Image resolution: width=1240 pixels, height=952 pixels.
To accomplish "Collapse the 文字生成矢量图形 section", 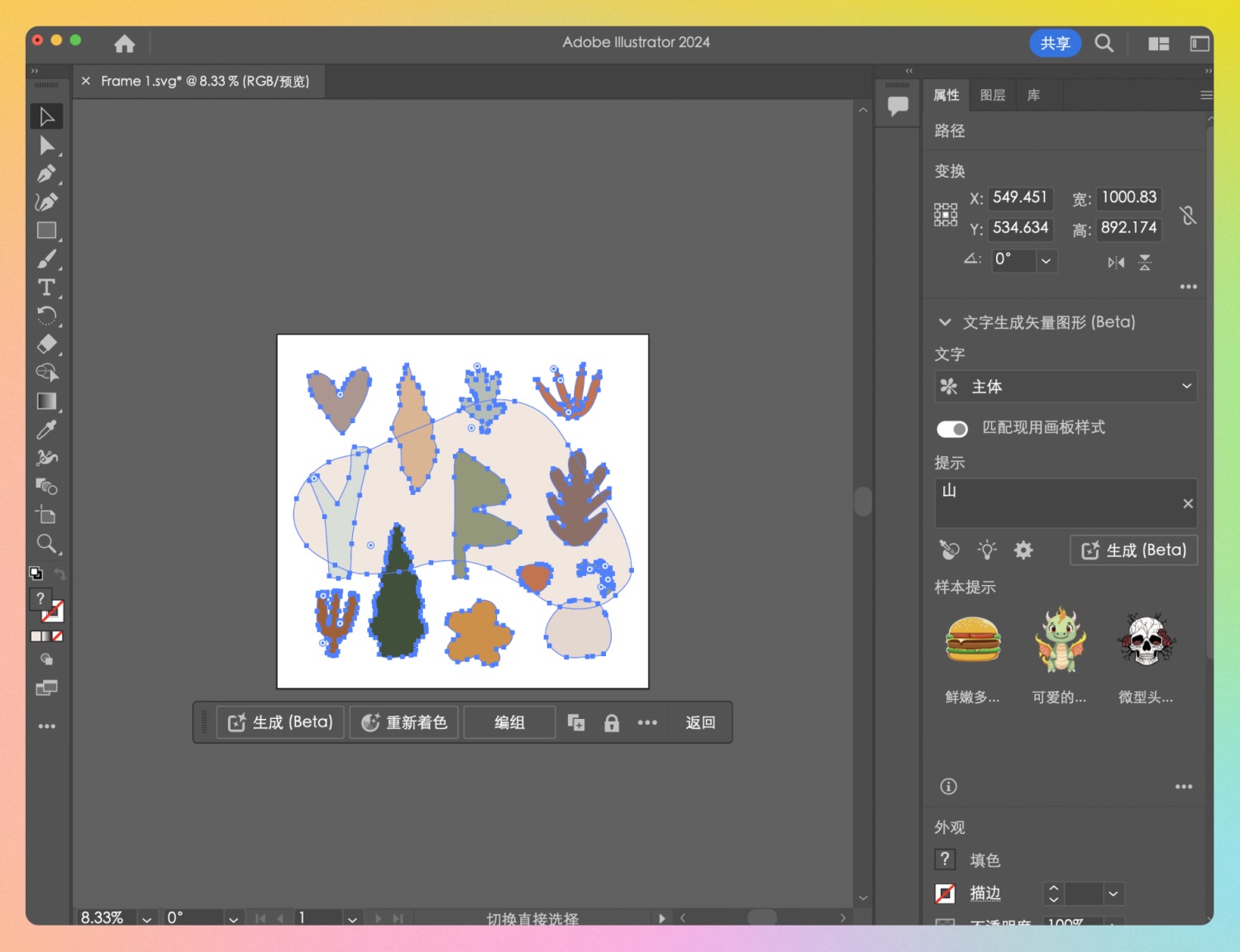I will click(945, 322).
